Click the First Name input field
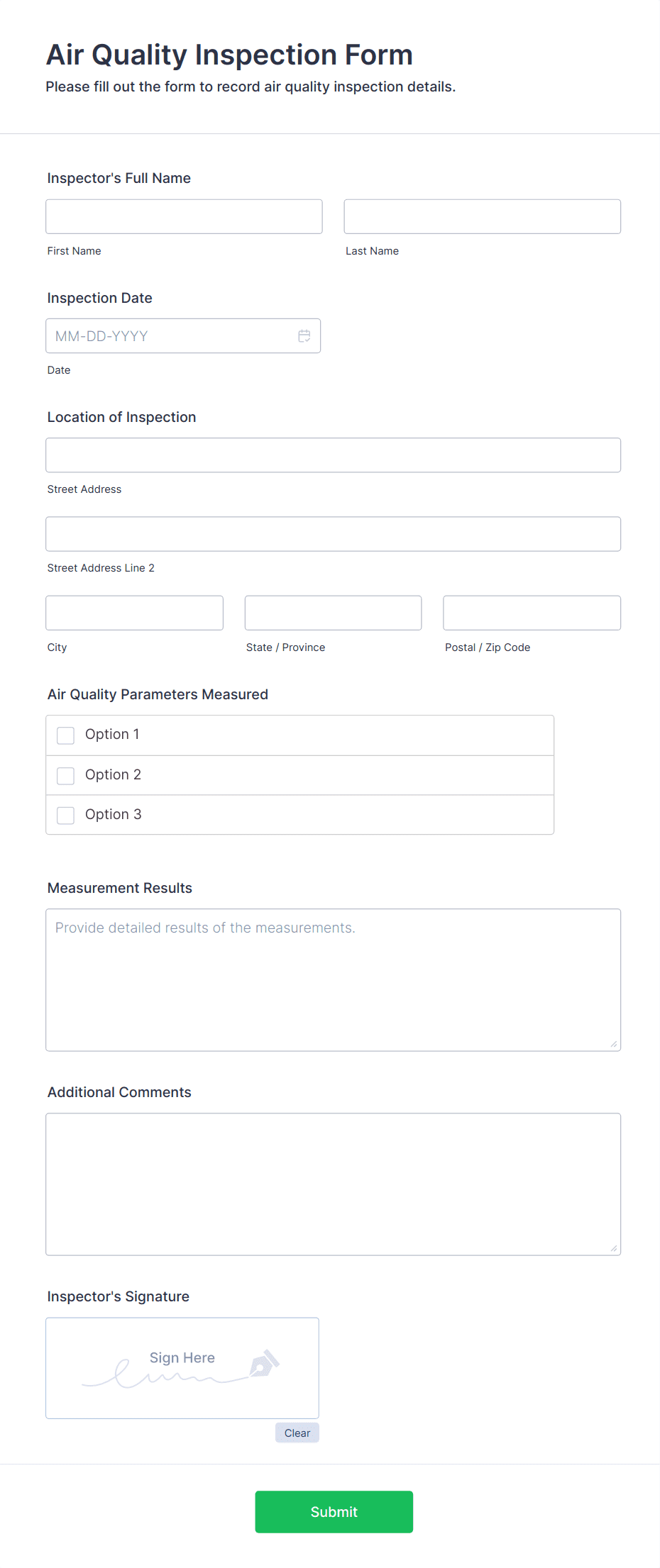 (x=184, y=216)
